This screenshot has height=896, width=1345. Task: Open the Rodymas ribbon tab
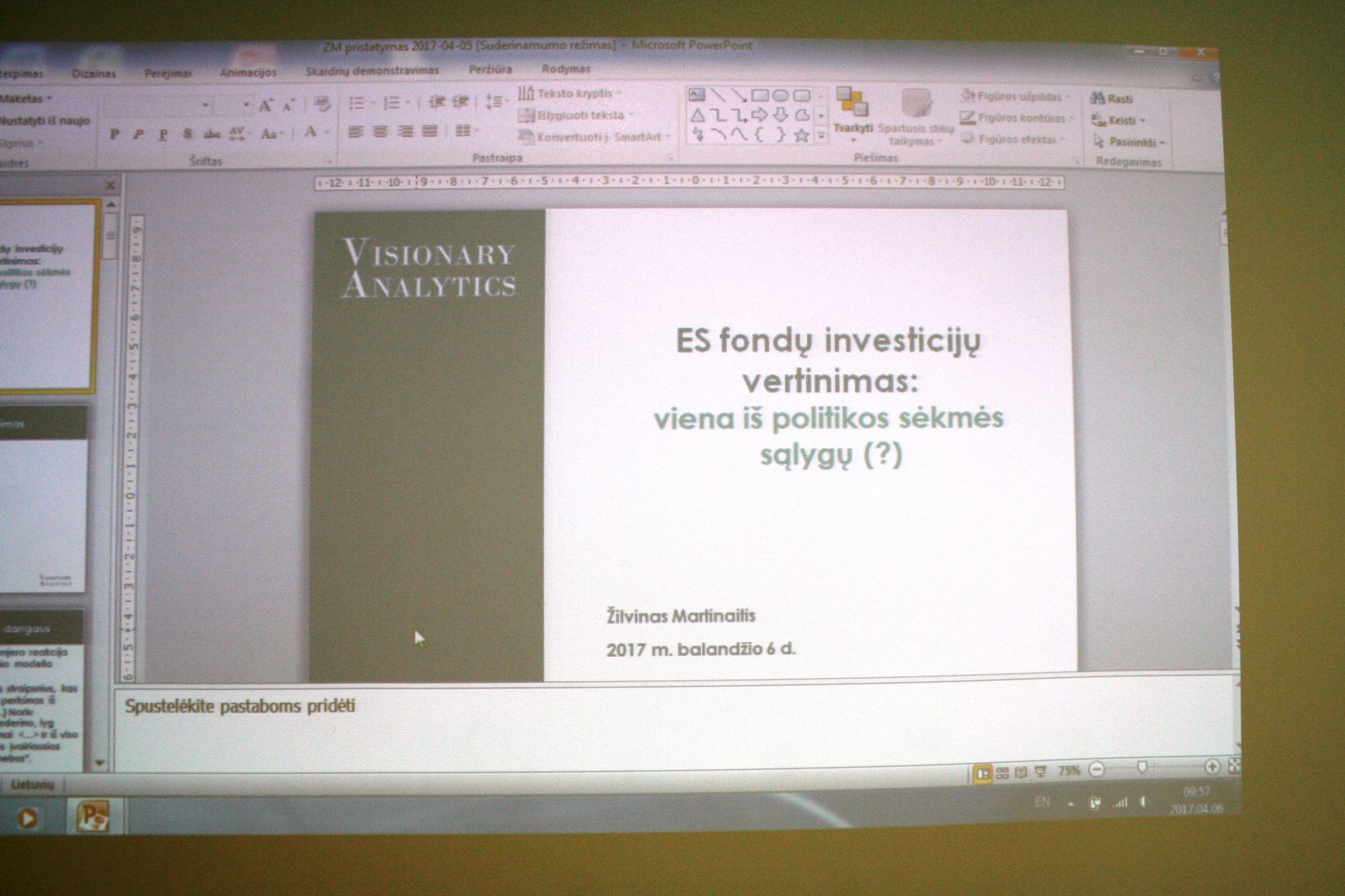coord(566,69)
